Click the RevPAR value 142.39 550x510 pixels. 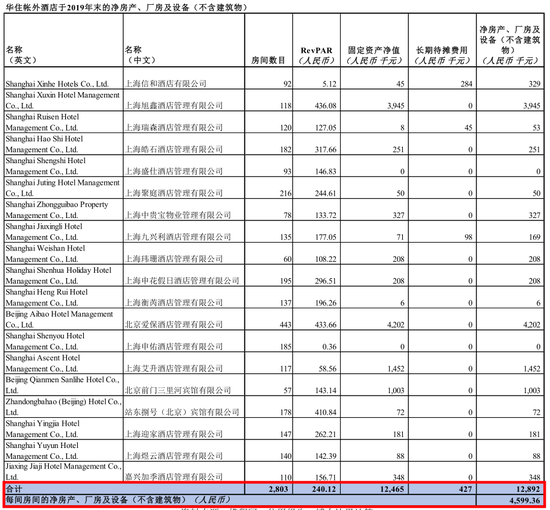[x=326, y=456]
